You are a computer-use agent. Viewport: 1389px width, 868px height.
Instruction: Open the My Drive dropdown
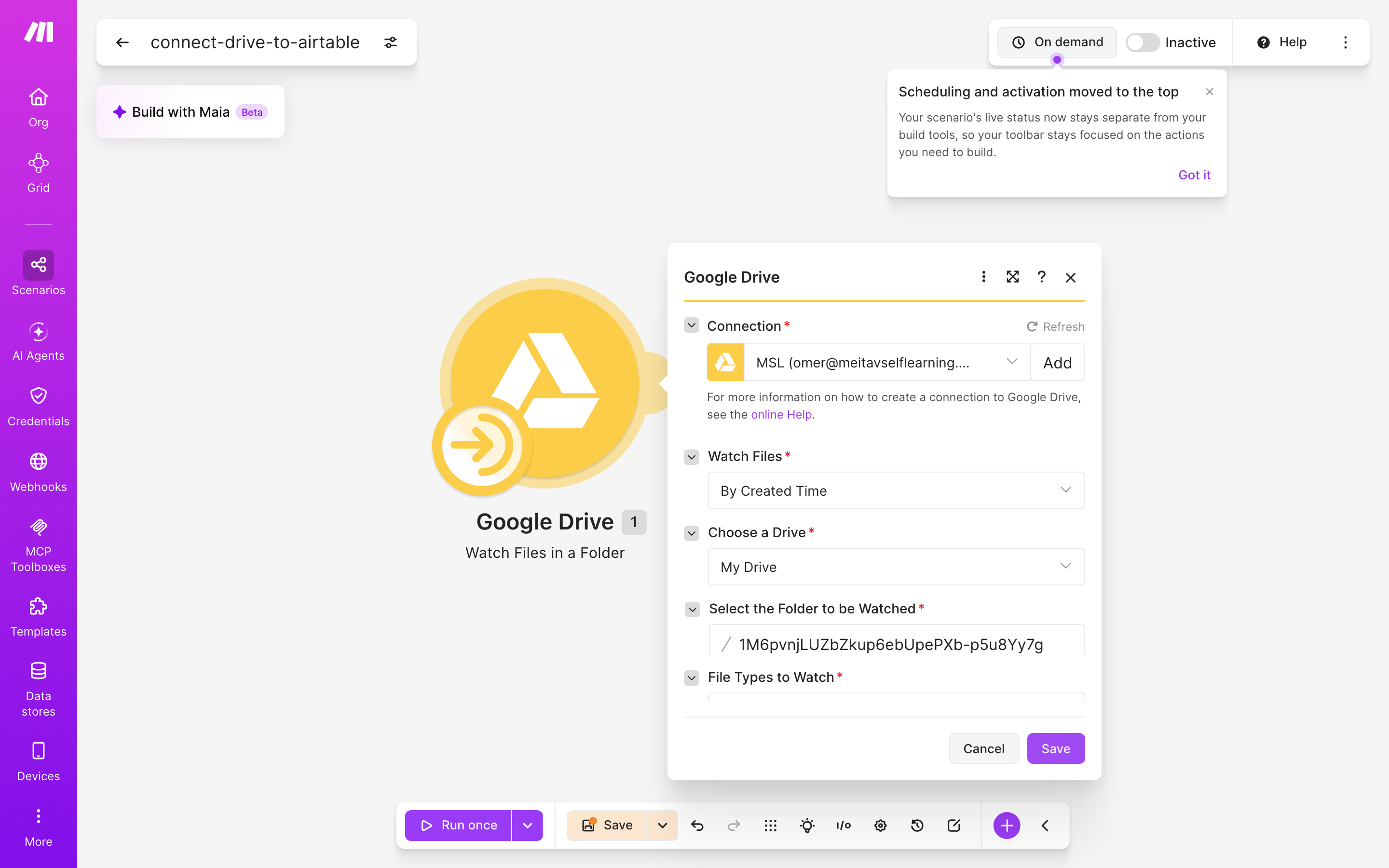(897, 567)
